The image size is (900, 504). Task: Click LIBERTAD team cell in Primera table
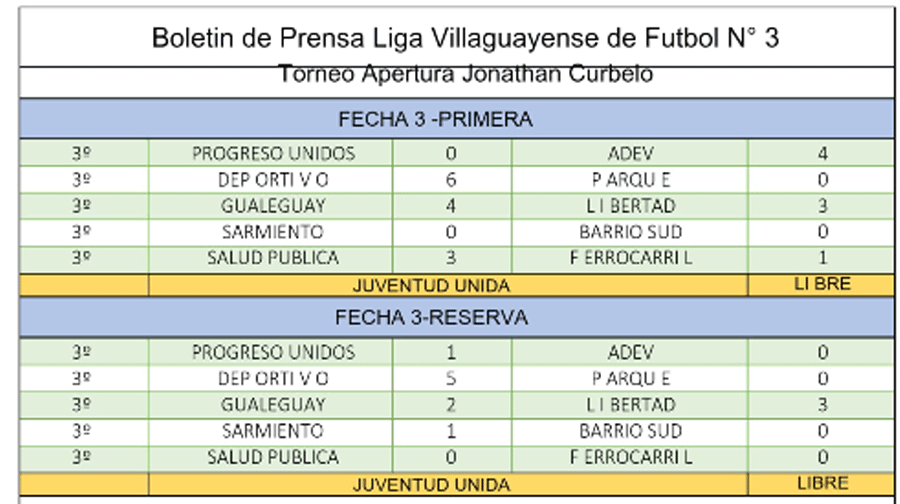point(630,206)
